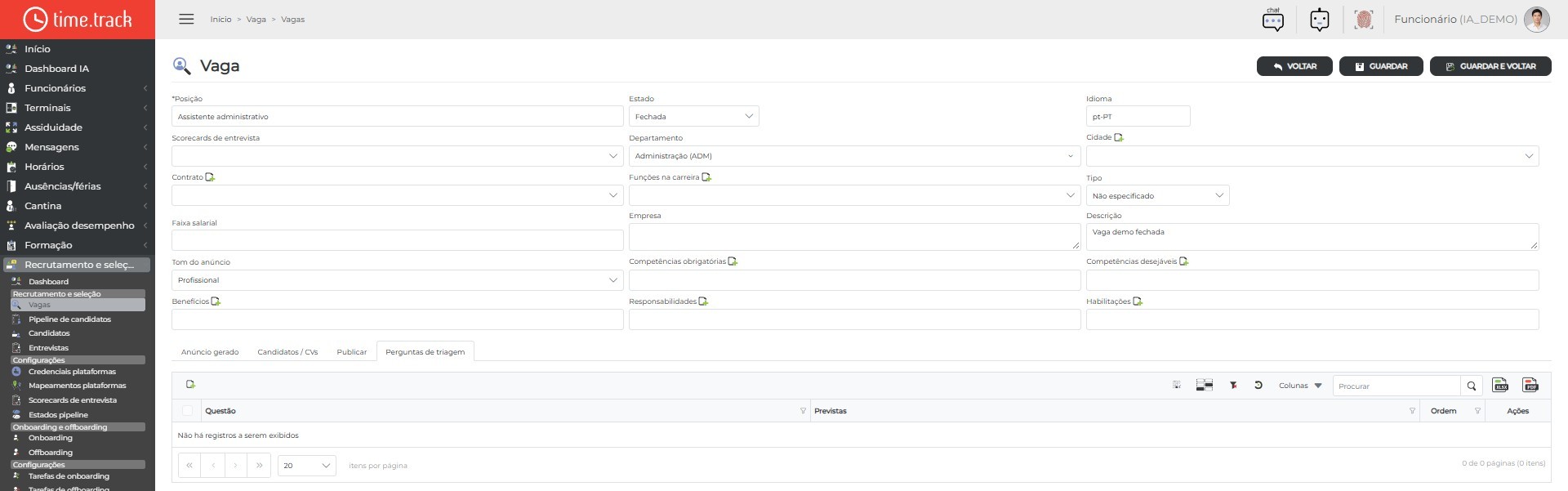Open the Tipo dropdown
The image size is (1568, 491).
coord(1157,195)
